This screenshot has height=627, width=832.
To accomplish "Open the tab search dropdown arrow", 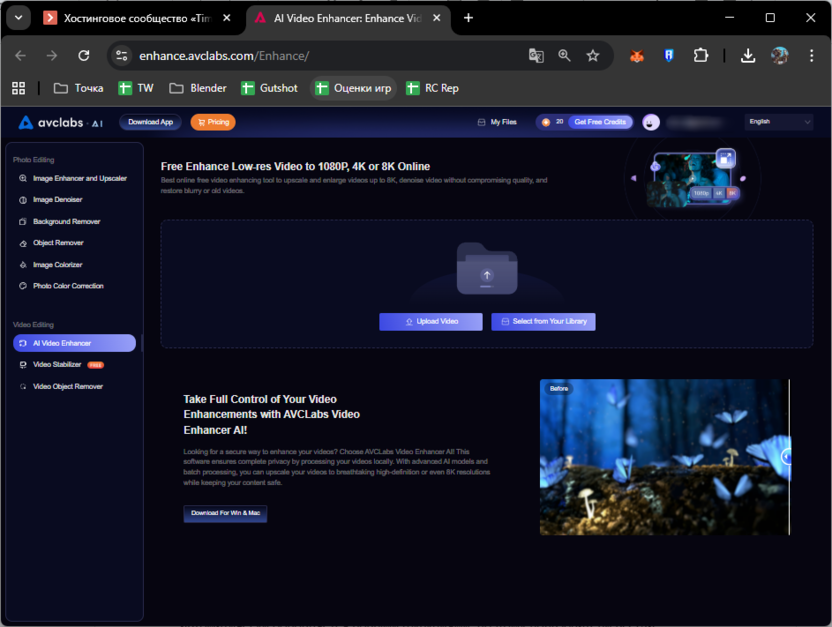I will (18, 18).
